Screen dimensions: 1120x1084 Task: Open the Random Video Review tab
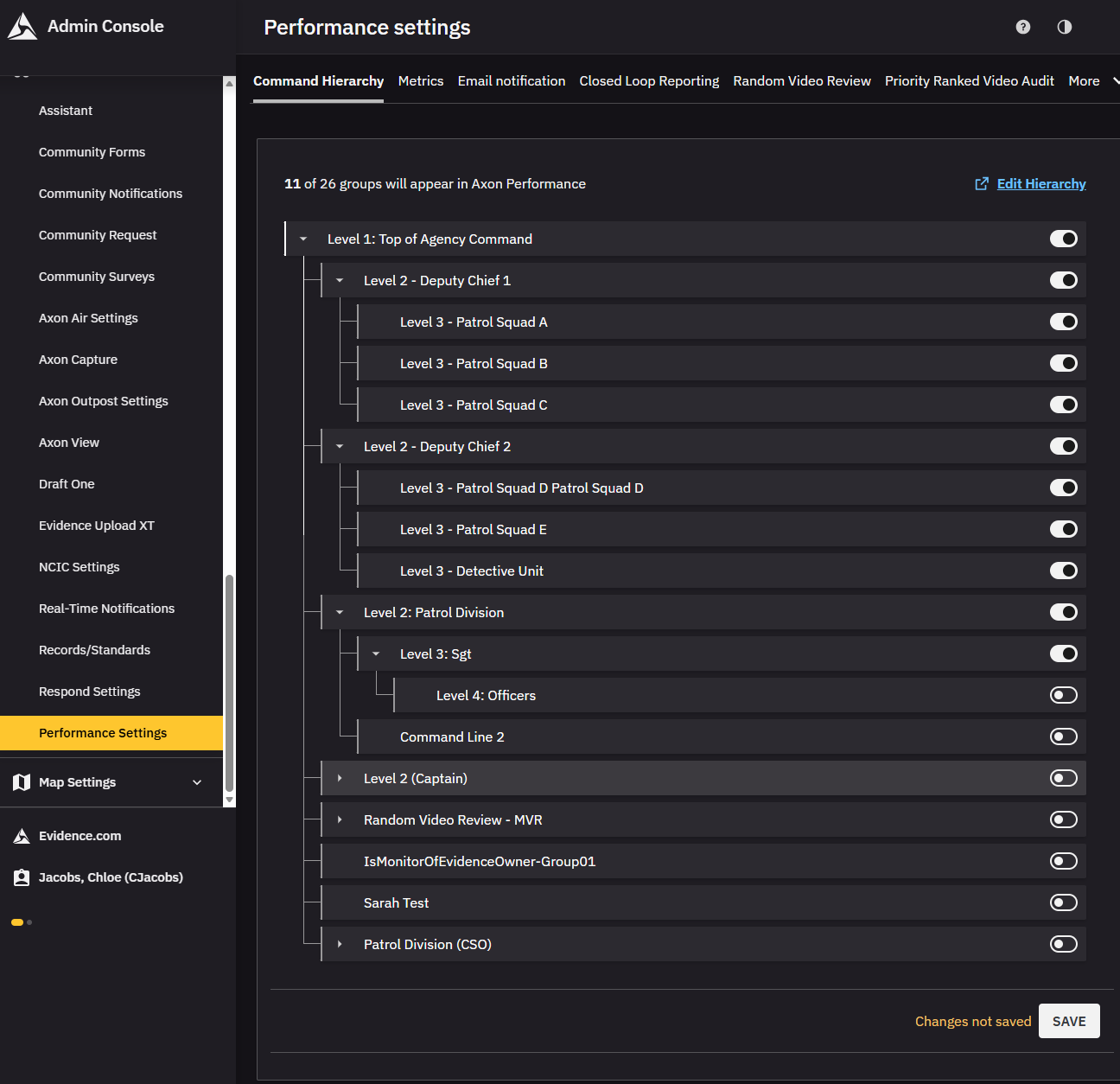(801, 81)
